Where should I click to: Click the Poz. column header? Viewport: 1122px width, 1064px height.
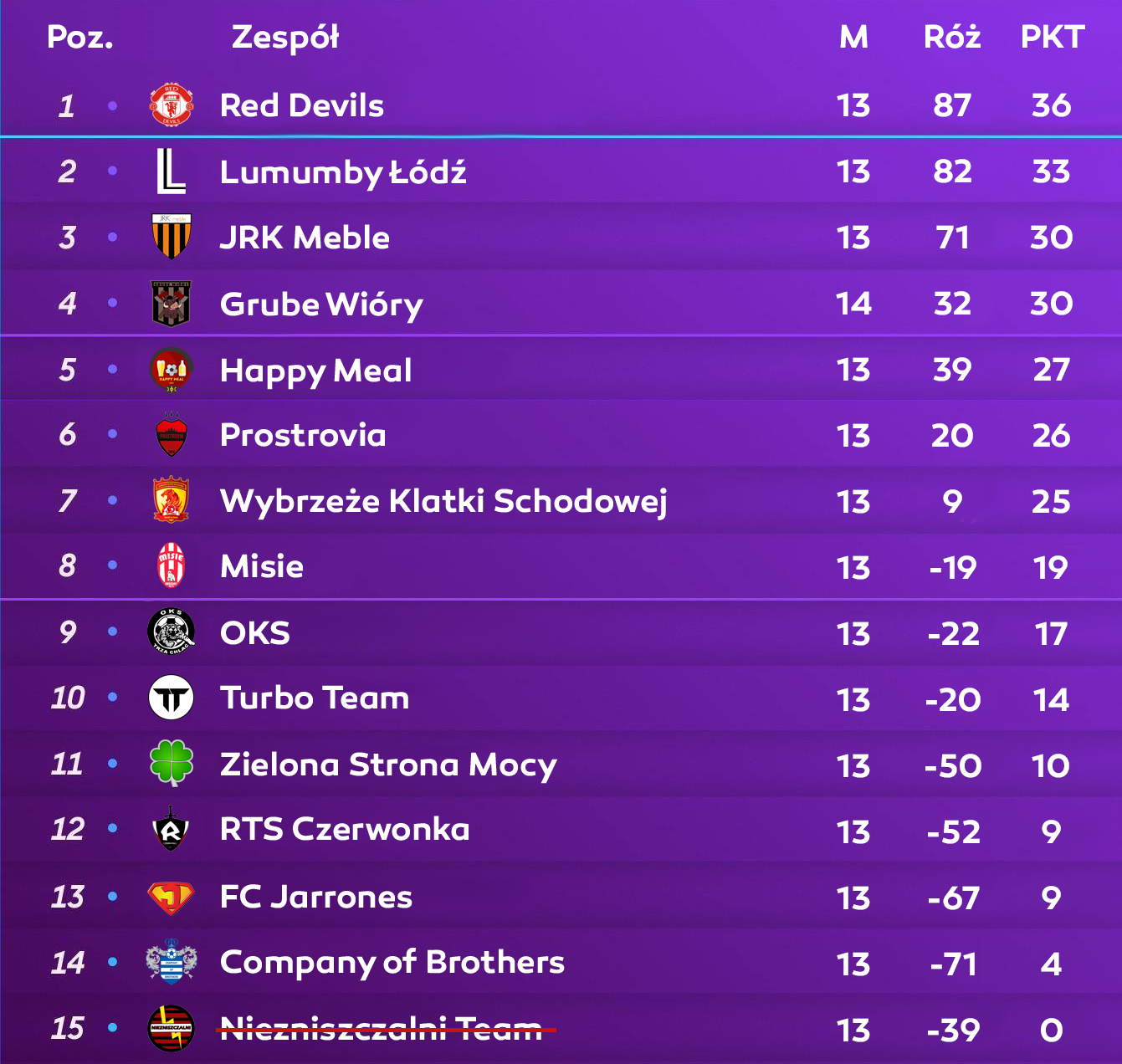click(80, 38)
